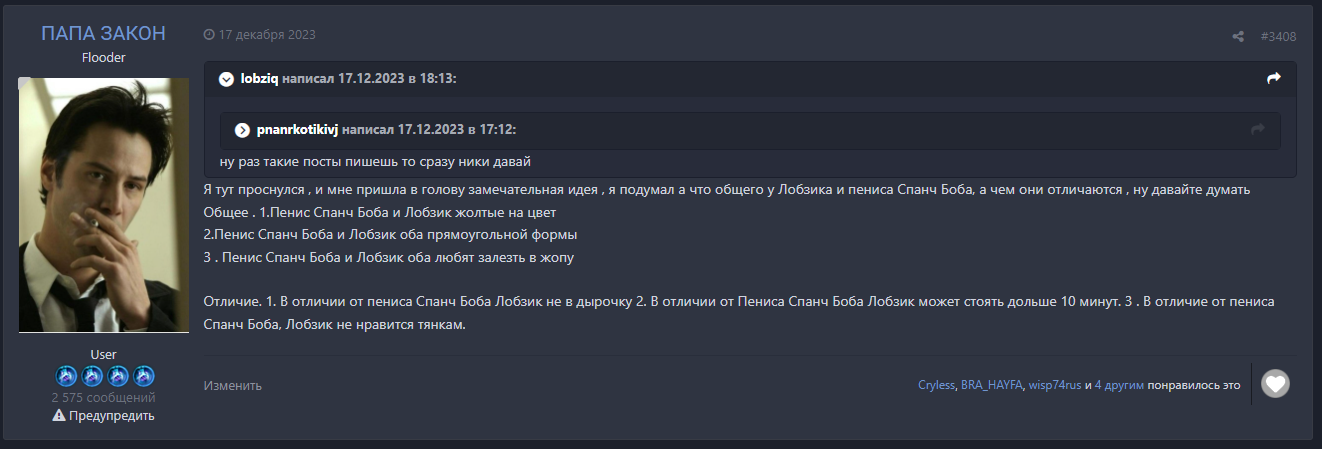Click the first rank badge under User
1322x449 pixels.
point(65,376)
